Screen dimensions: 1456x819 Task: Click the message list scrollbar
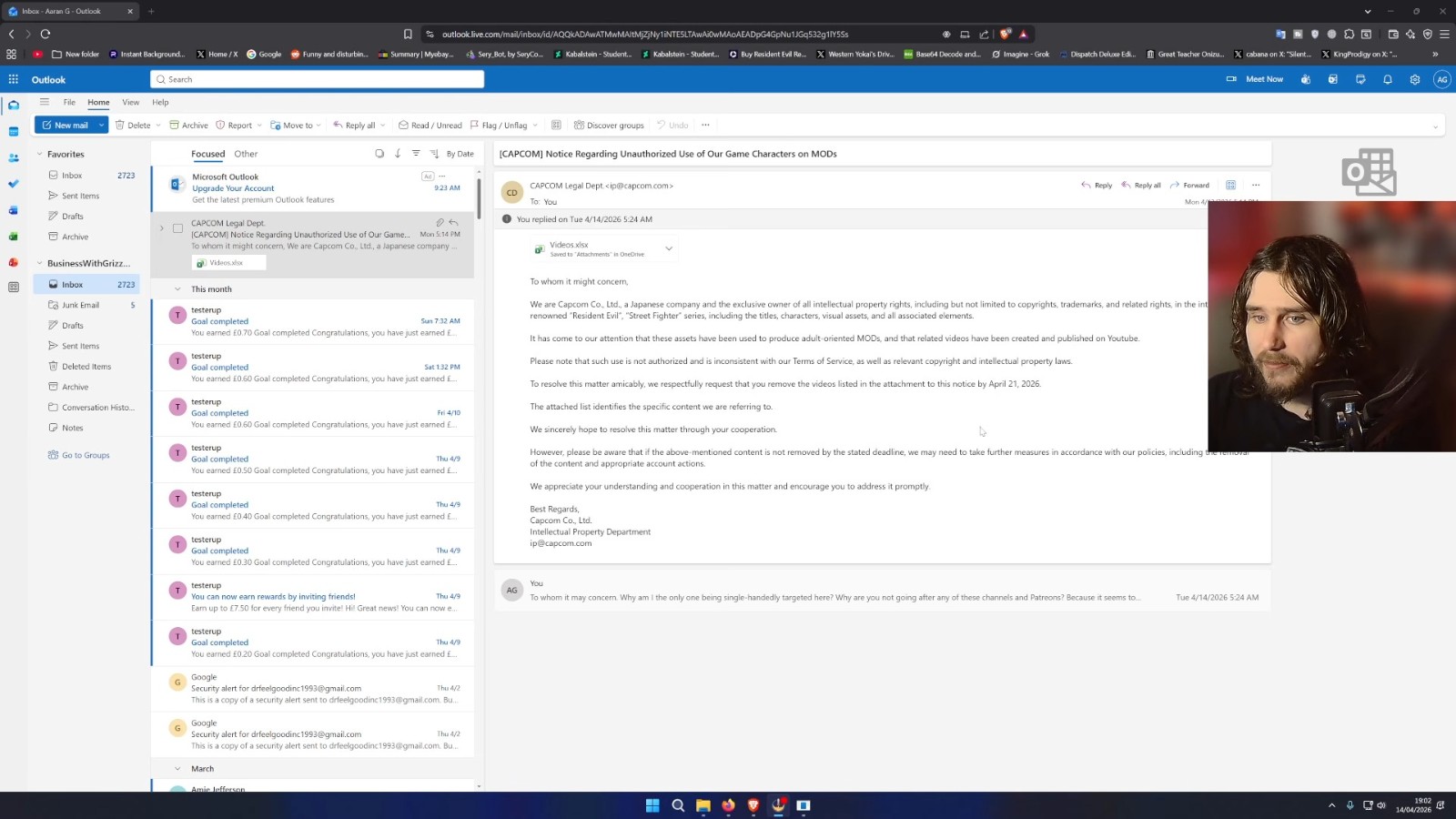[x=479, y=200]
